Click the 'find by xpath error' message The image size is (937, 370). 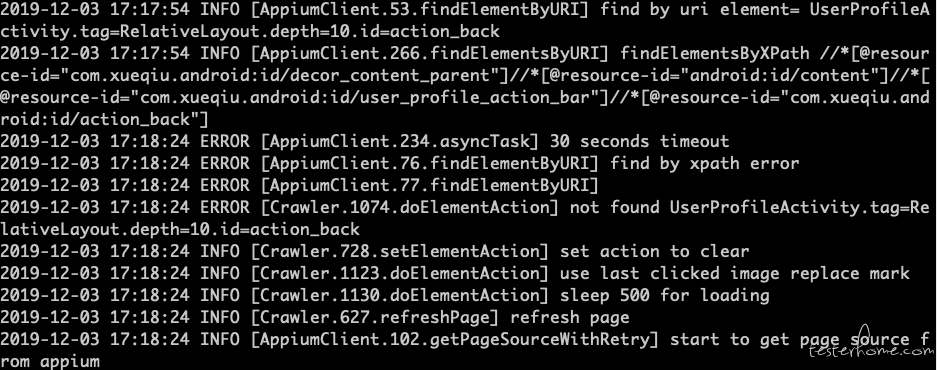point(705,164)
